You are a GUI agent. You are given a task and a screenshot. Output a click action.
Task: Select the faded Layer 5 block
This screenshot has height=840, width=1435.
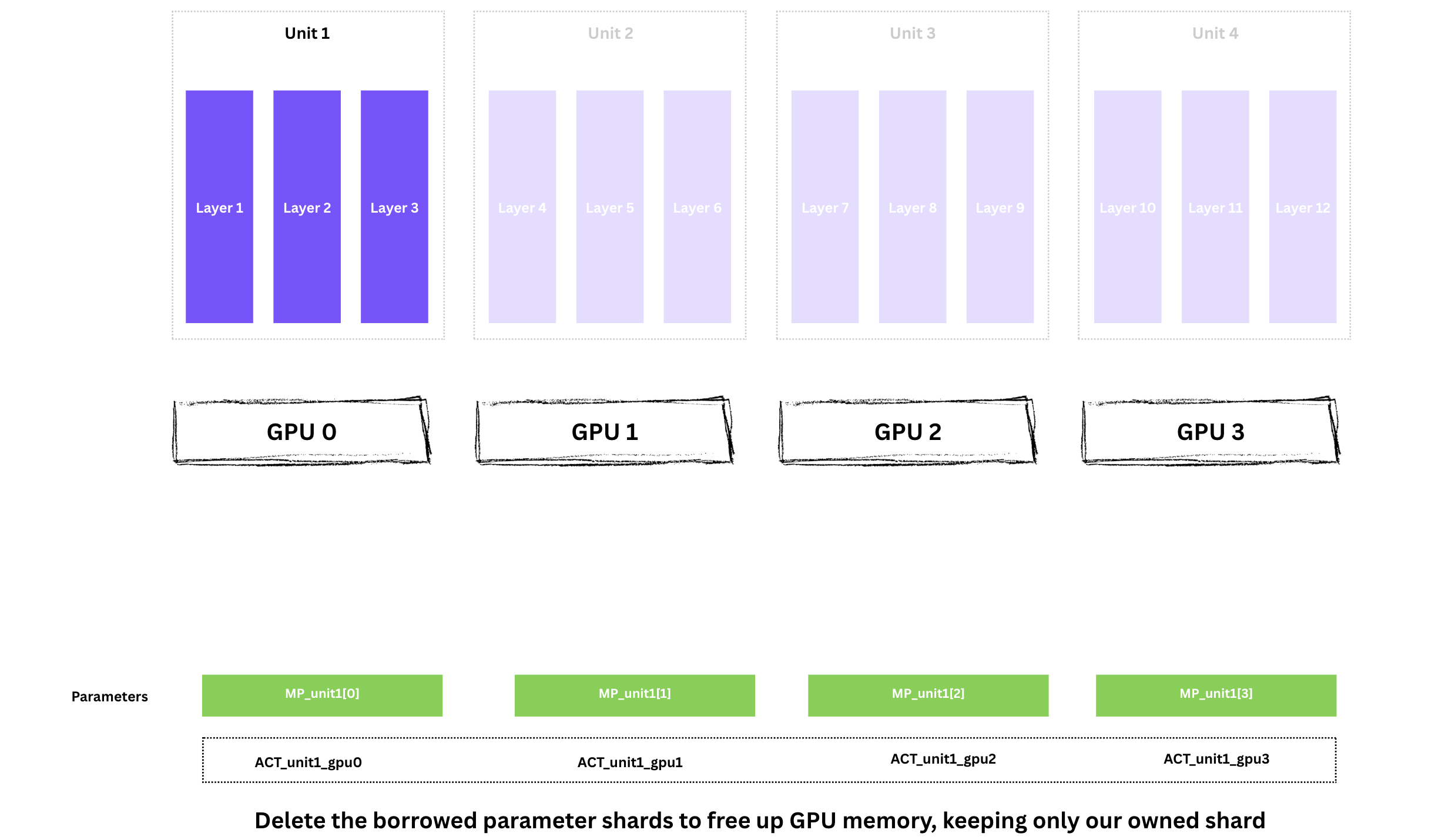tap(609, 207)
